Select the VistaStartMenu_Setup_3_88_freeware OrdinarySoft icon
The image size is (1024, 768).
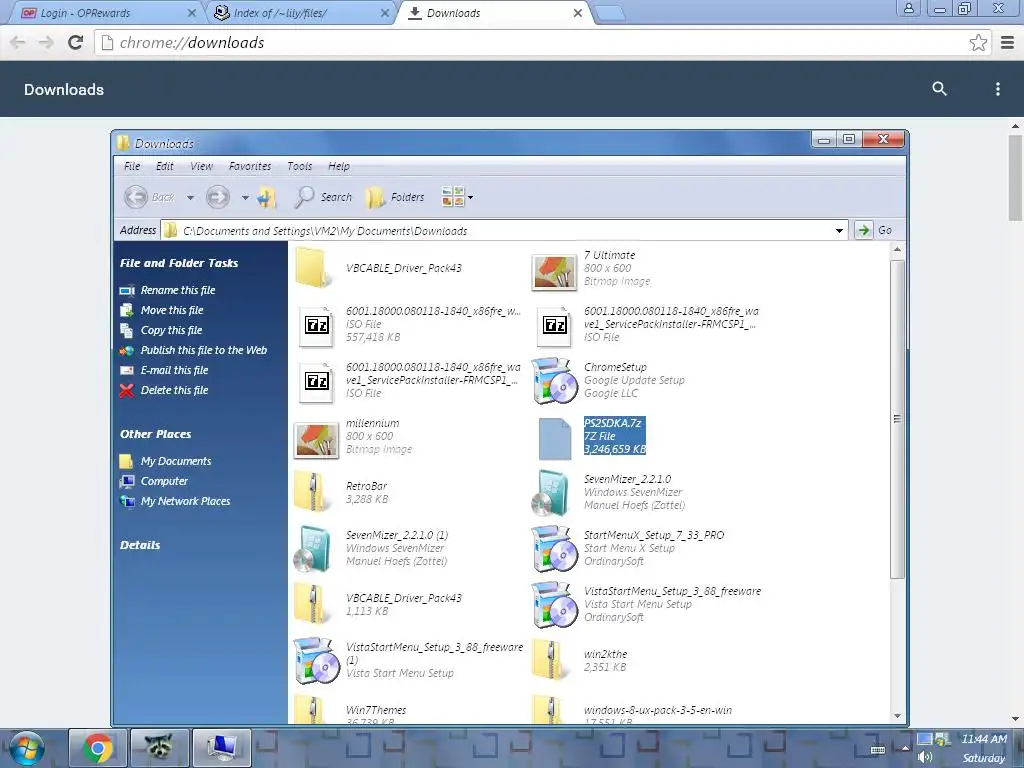(554, 605)
